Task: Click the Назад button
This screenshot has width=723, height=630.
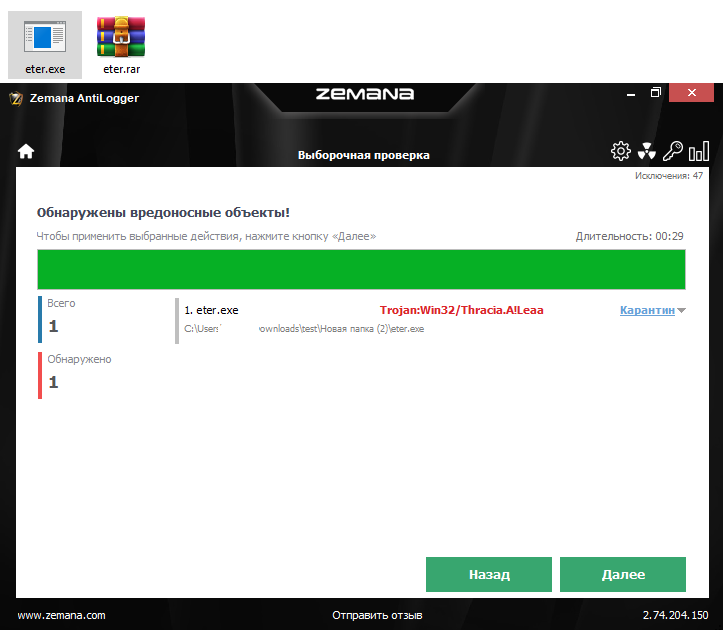Action: 489,574
